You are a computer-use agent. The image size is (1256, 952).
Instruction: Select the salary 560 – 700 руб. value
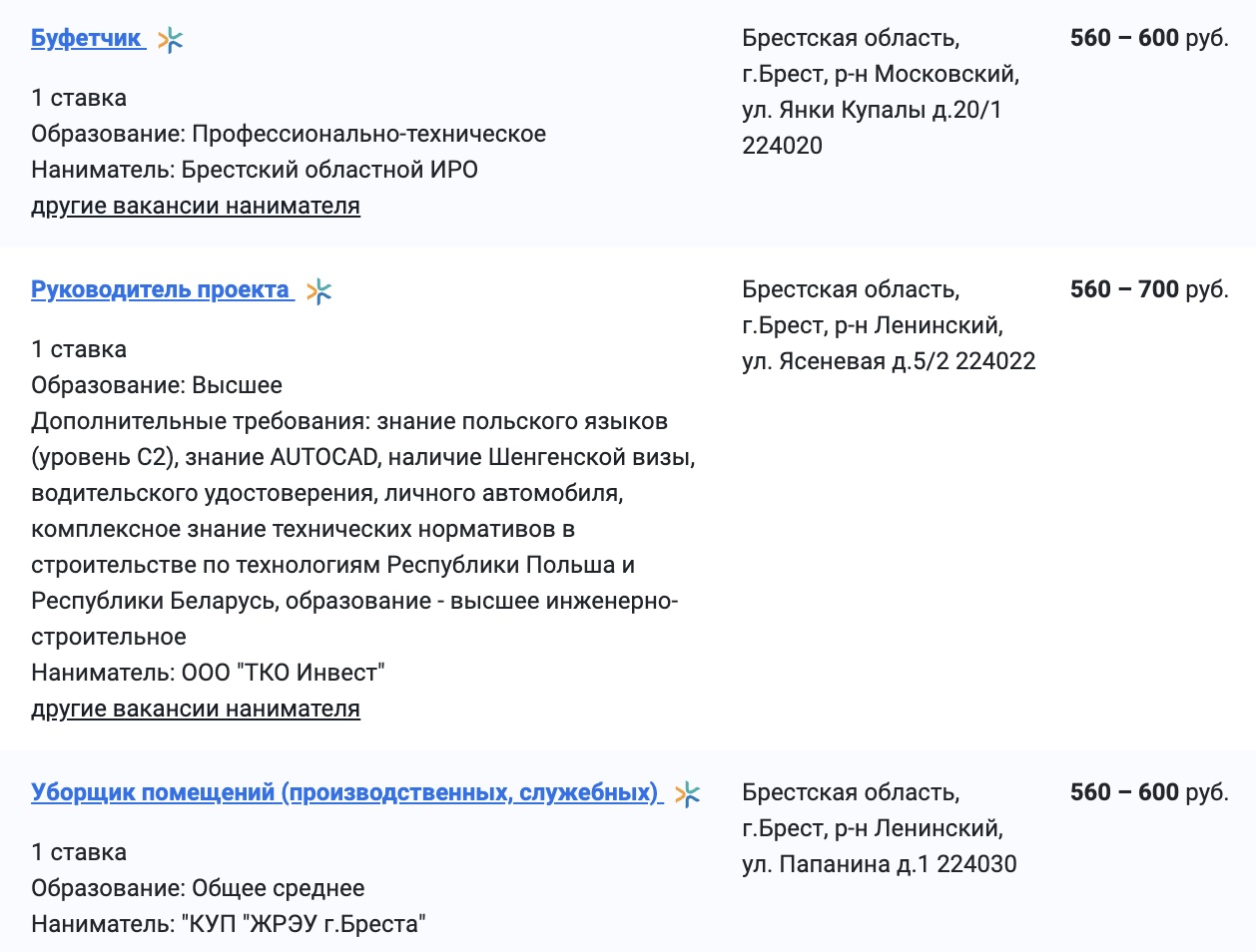tap(1148, 290)
